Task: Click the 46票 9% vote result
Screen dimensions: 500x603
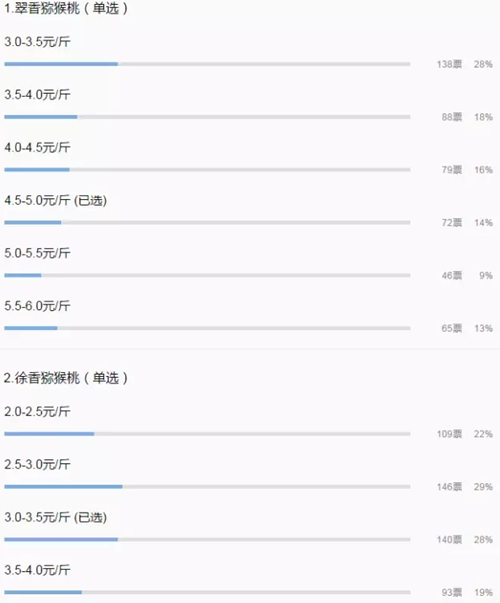Action: point(467,276)
